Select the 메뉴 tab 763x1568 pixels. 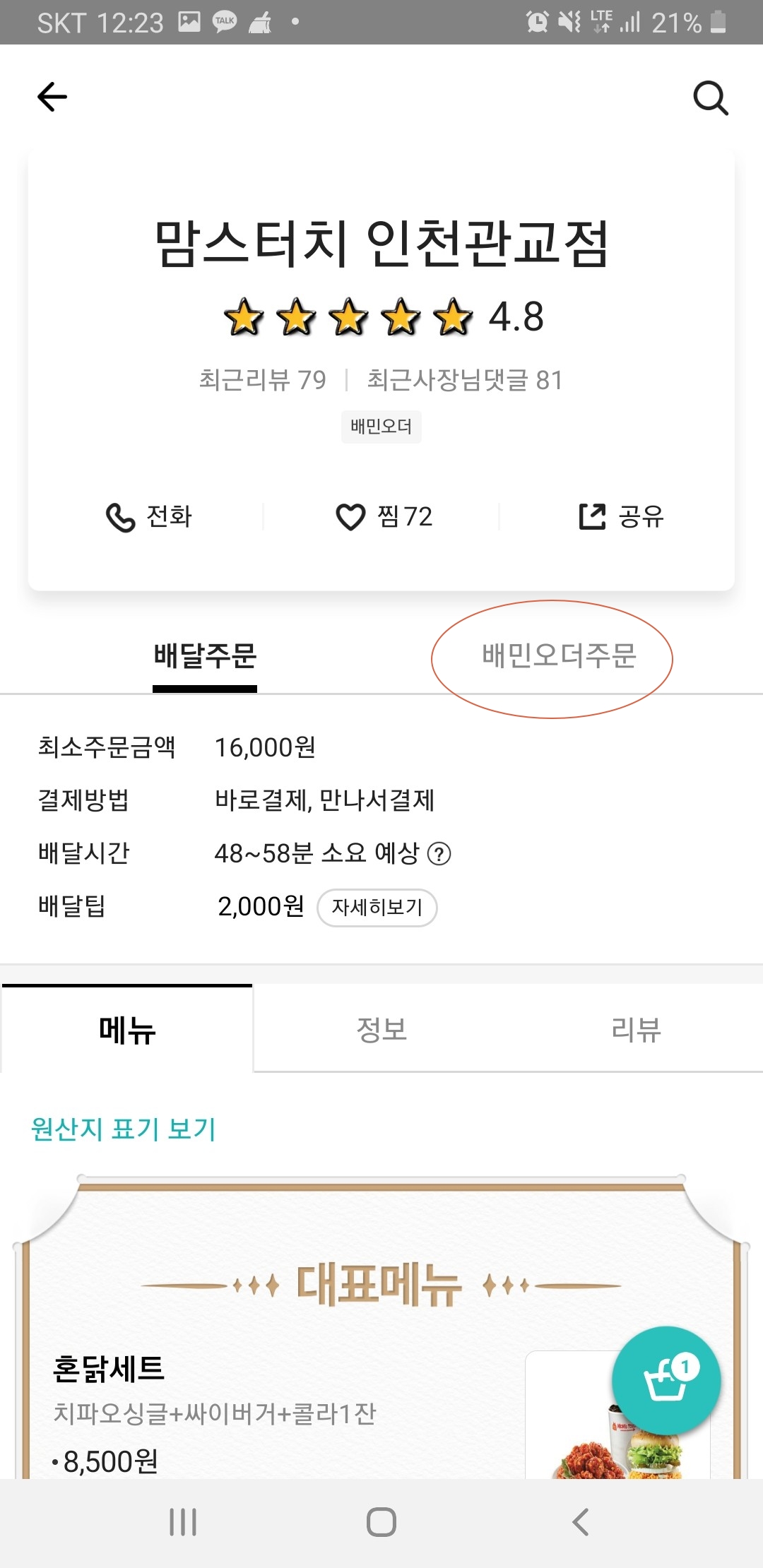[x=127, y=1029]
